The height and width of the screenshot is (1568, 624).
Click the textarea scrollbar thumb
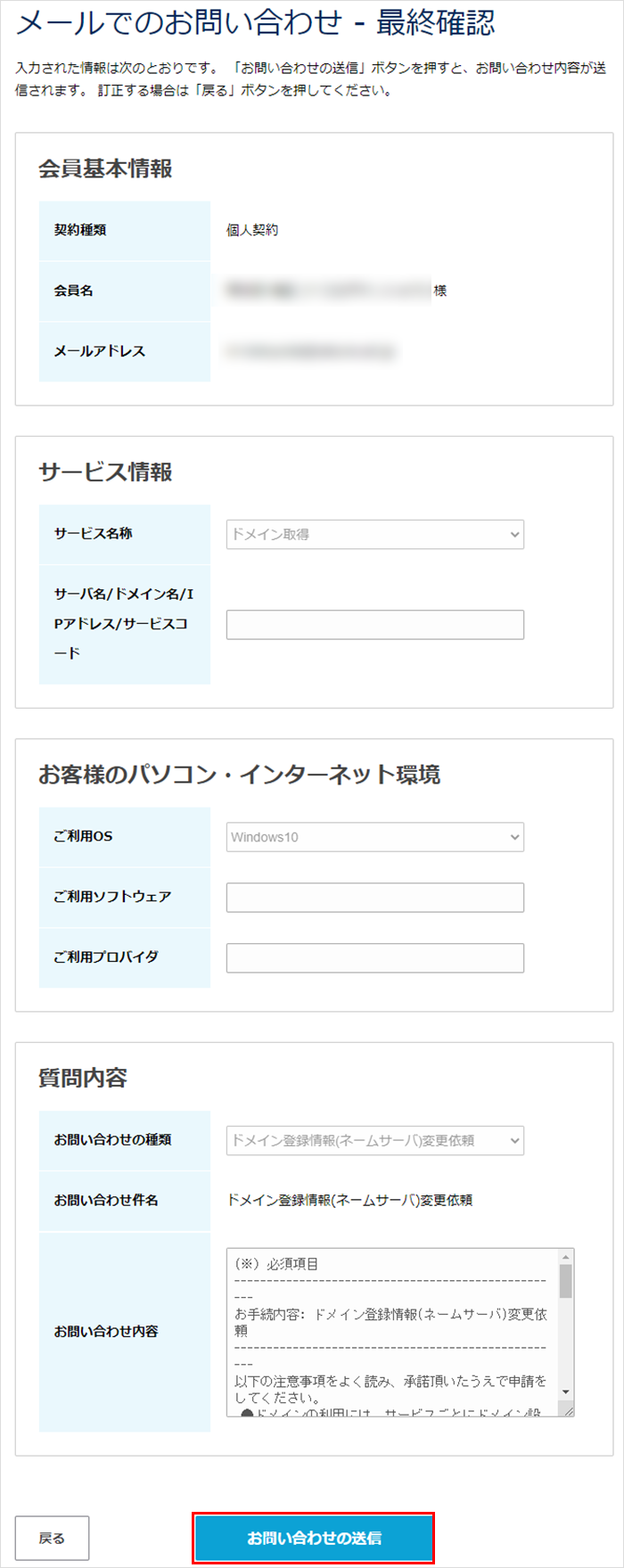565,1281
